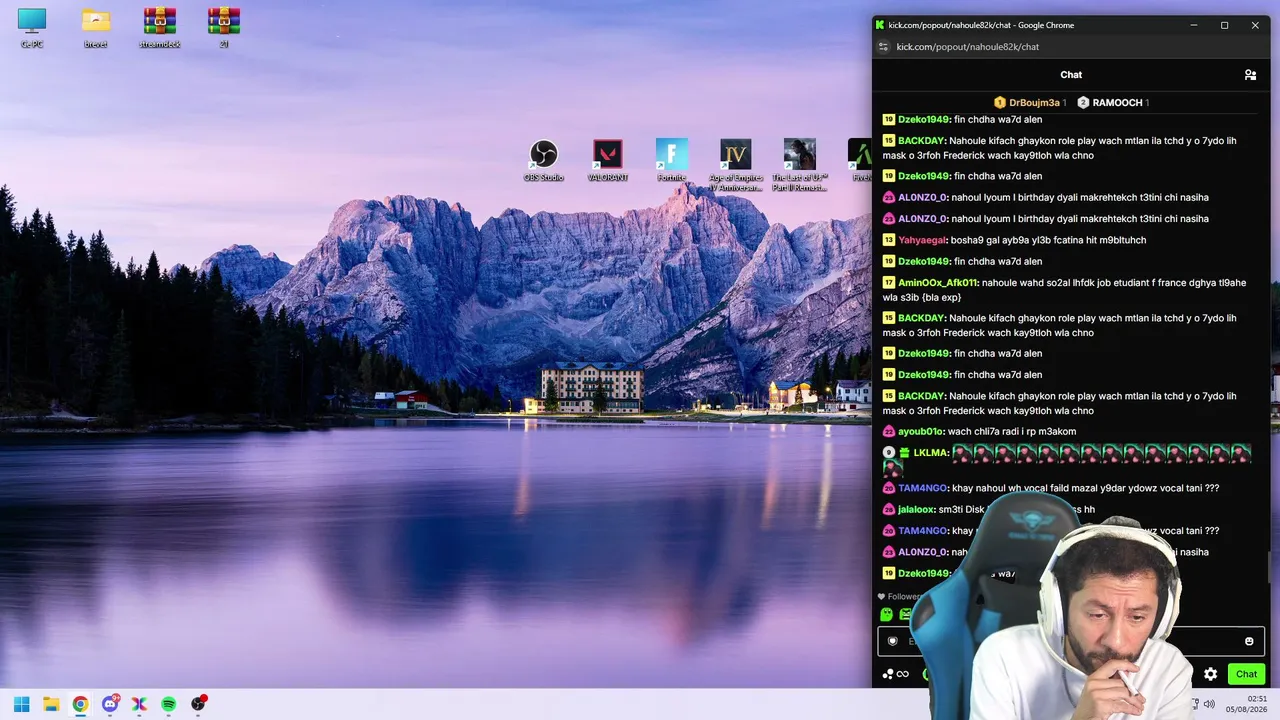Image resolution: width=1280 pixels, height=720 pixels.
Task: Open volume control in system tray
Action: pyautogui.click(x=1209, y=704)
